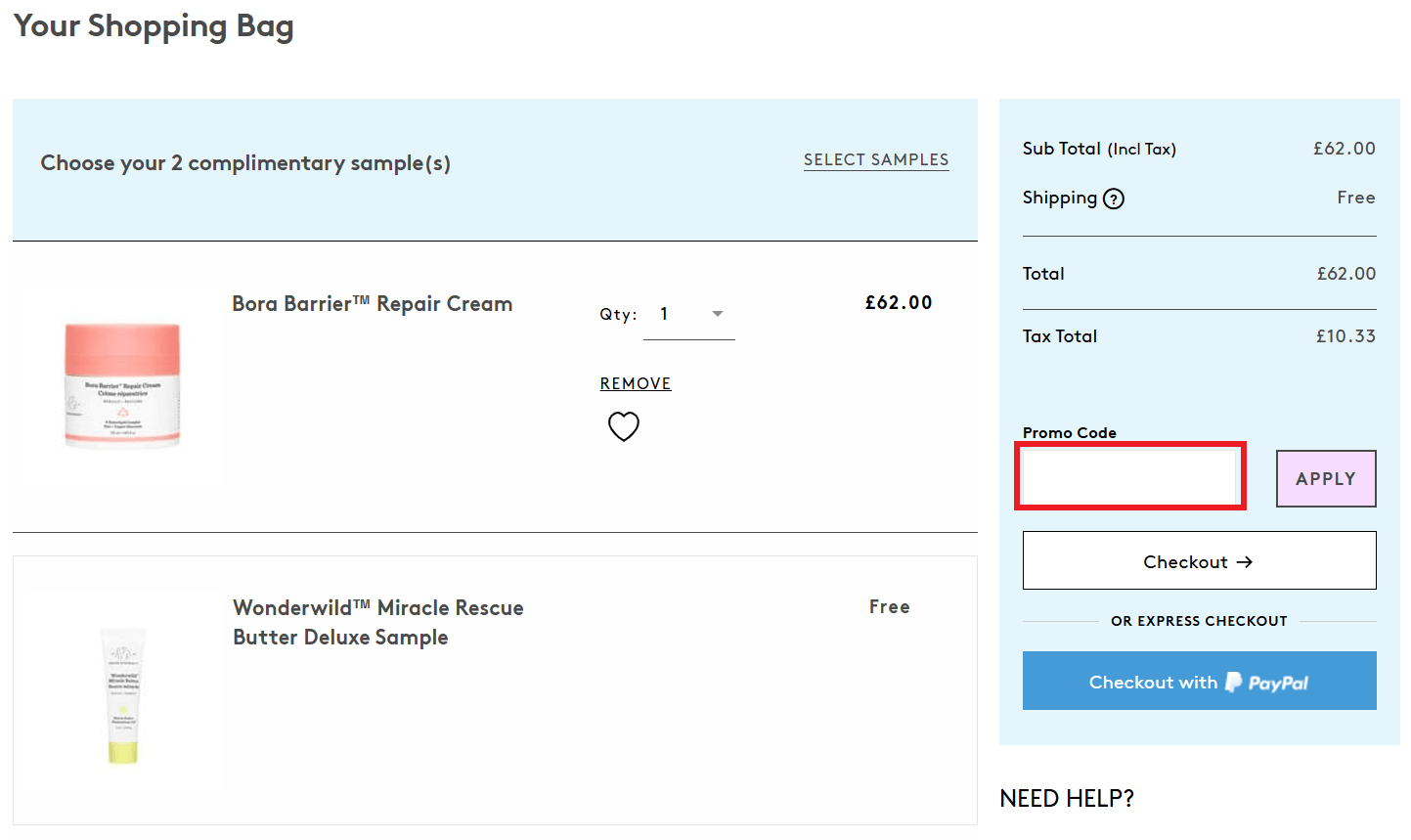Click the OR EXPRESS CHECKOUT label

tap(1199, 621)
